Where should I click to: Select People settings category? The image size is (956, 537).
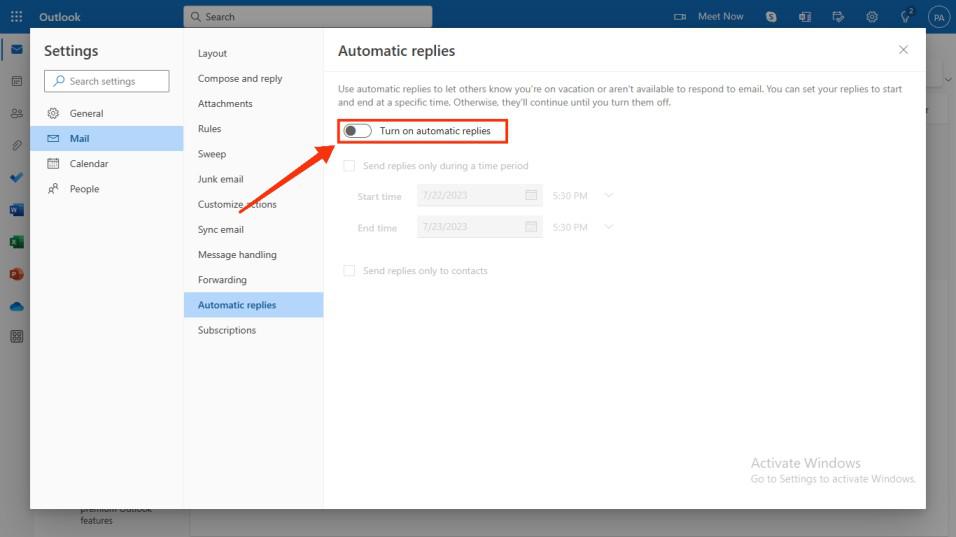[x=107, y=189]
